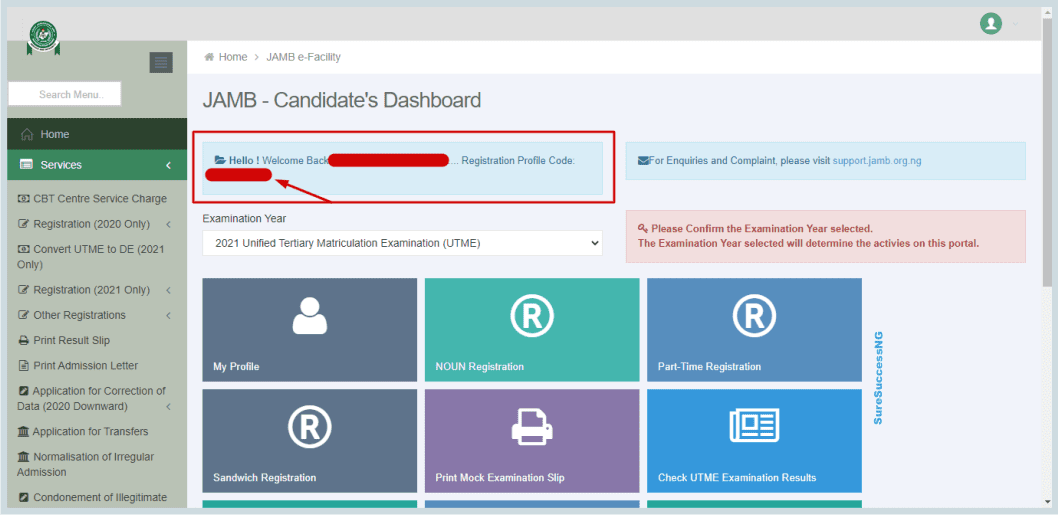Click the pencil icon beside Application for Correction
The height and width of the screenshot is (515, 1058).
click(24, 391)
